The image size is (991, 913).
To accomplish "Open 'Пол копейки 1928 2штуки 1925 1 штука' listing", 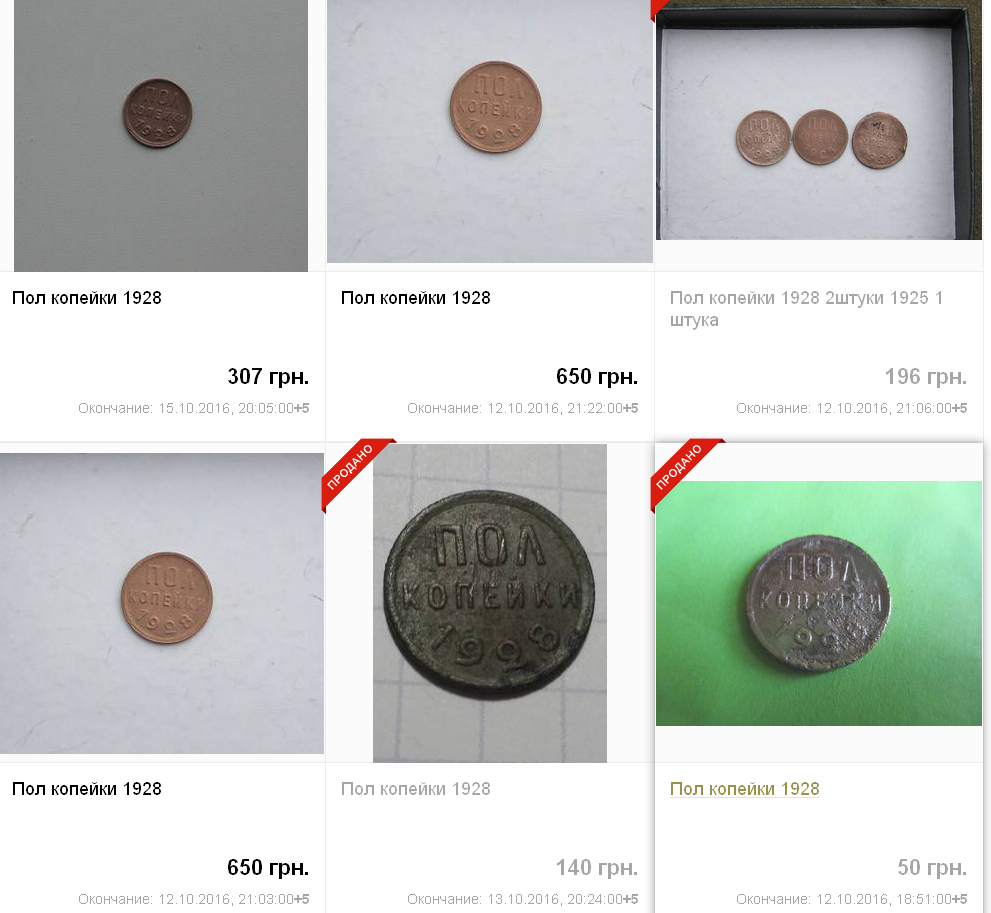I will point(806,309).
